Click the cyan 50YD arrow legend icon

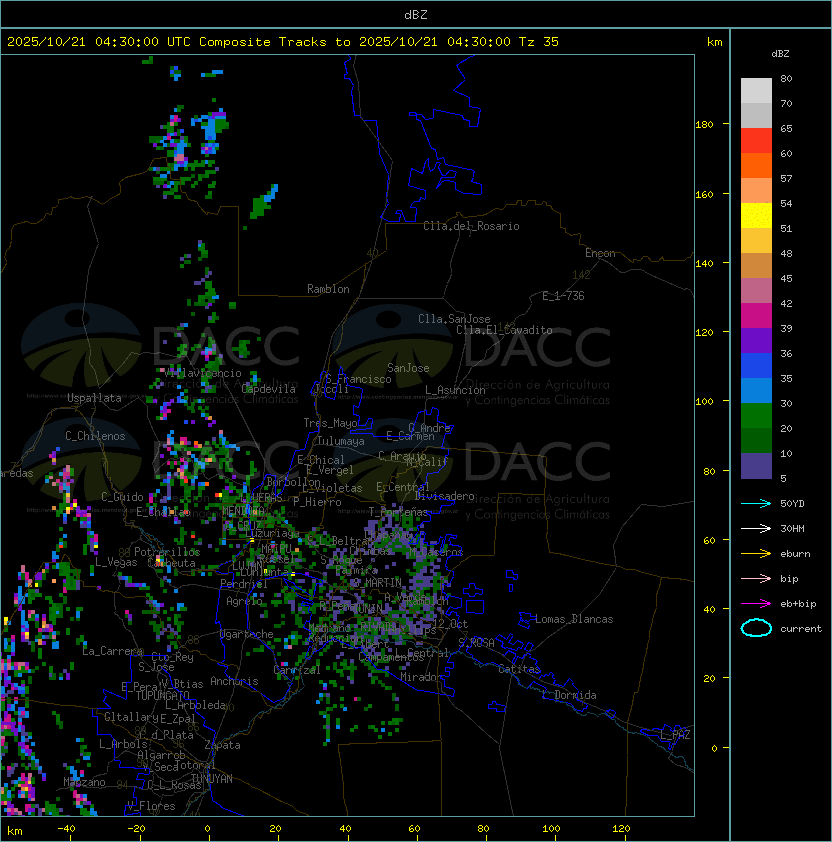(756, 503)
